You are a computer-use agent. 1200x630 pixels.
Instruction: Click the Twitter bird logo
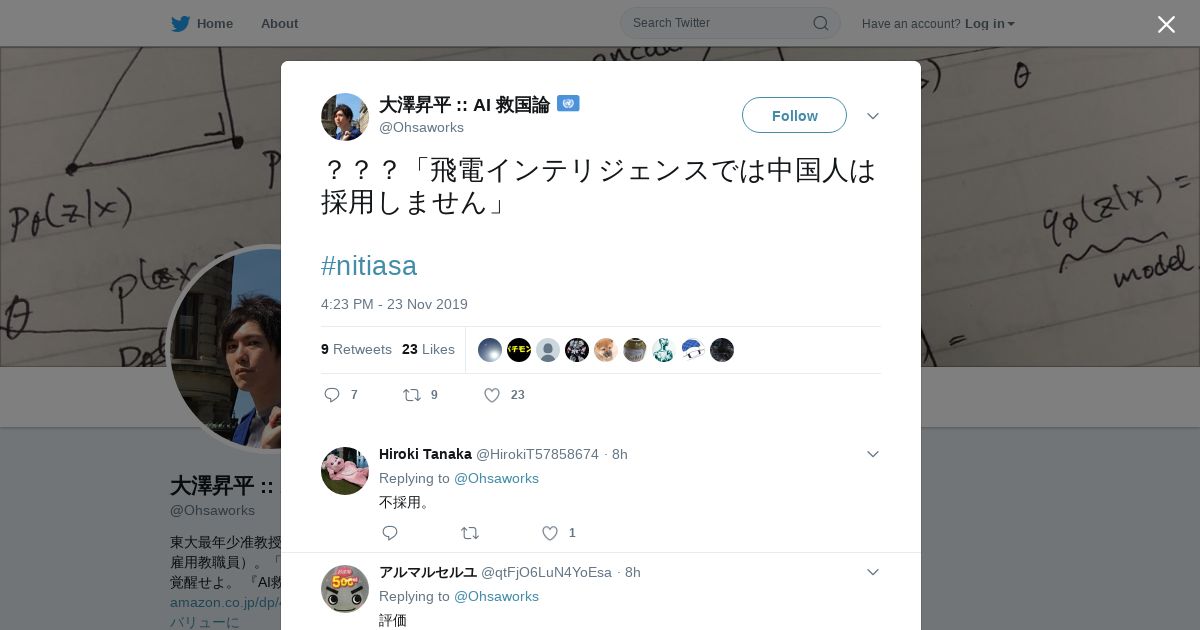click(x=180, y=23)
